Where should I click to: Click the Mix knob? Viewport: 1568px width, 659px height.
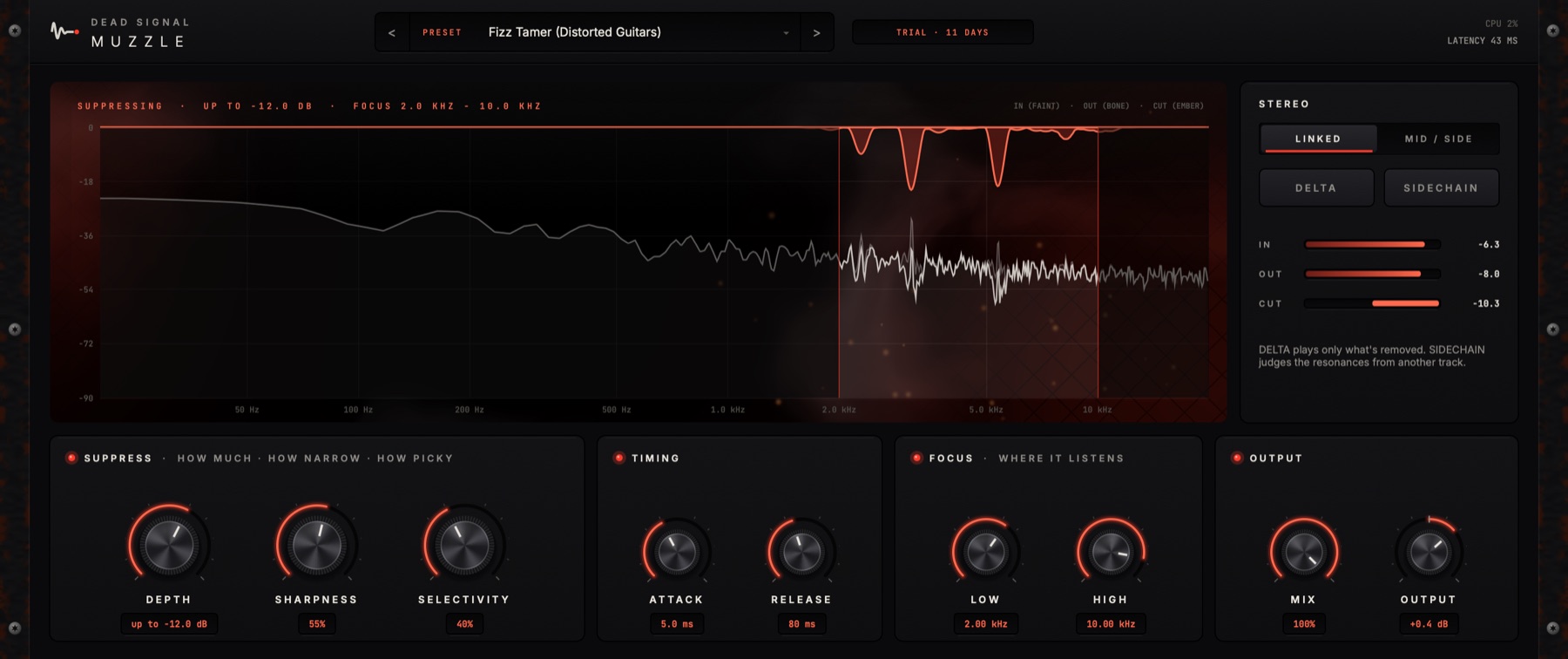(x=1304, y=552)
